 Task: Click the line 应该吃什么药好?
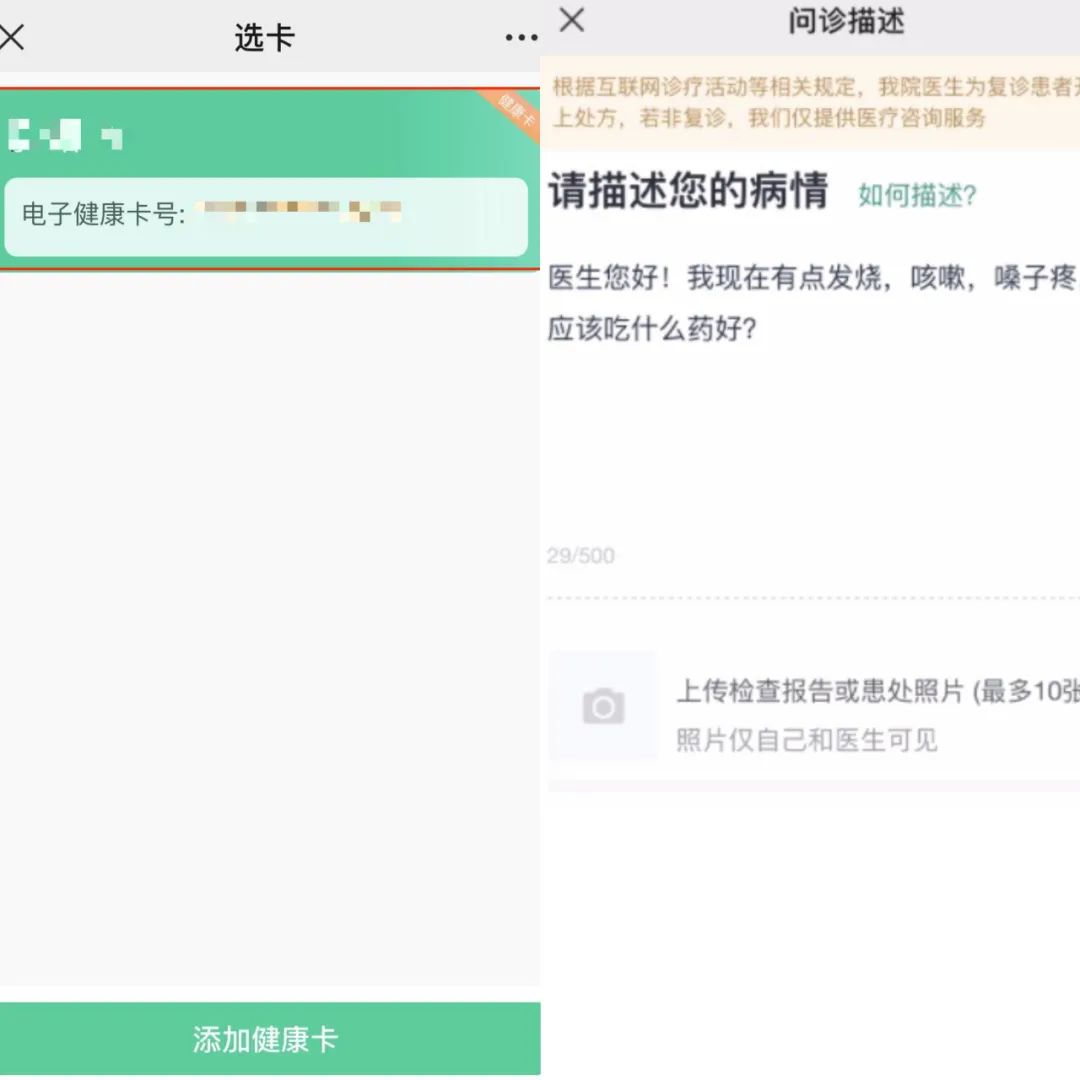652,329
